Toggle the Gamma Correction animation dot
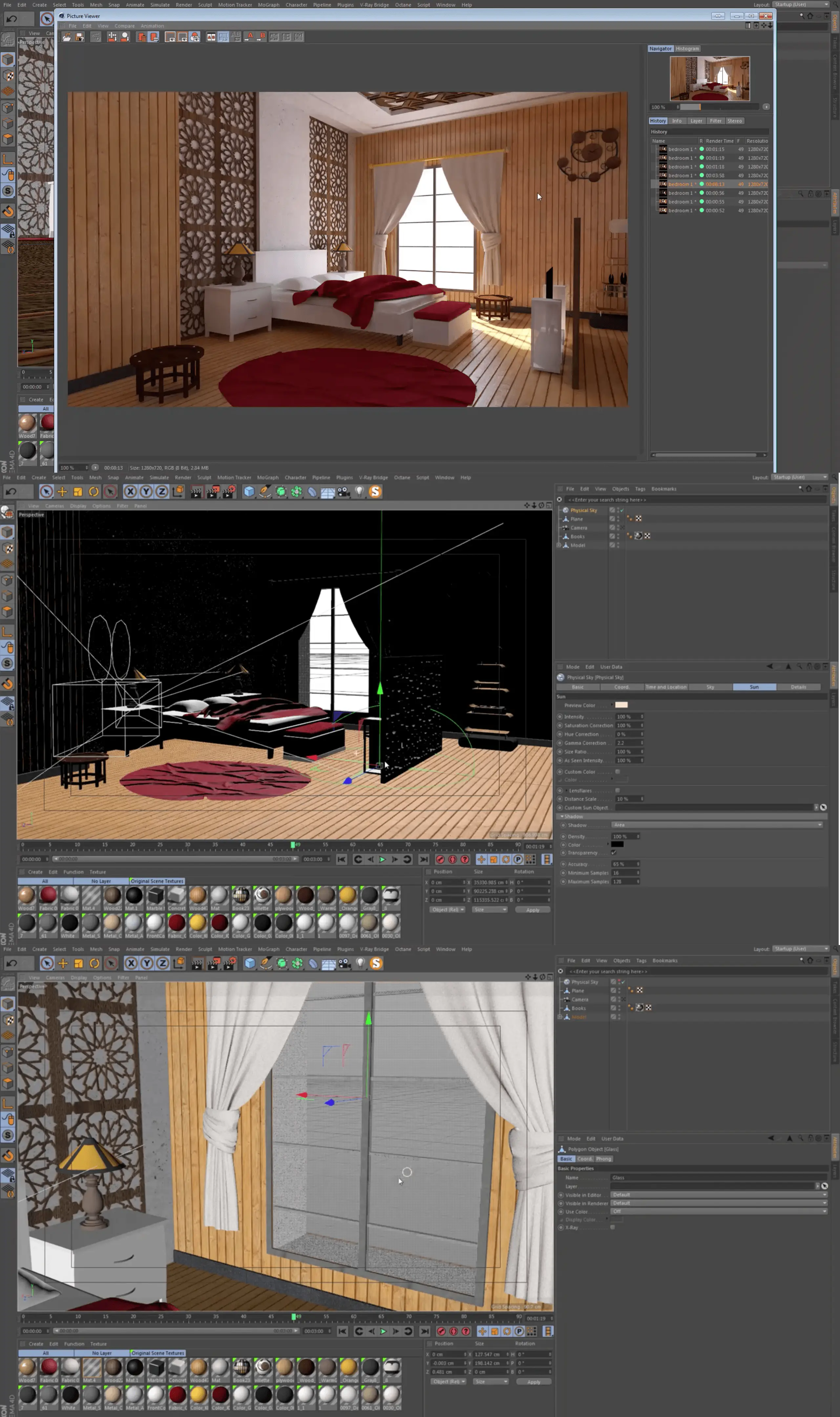 click(x=560, y=743)
